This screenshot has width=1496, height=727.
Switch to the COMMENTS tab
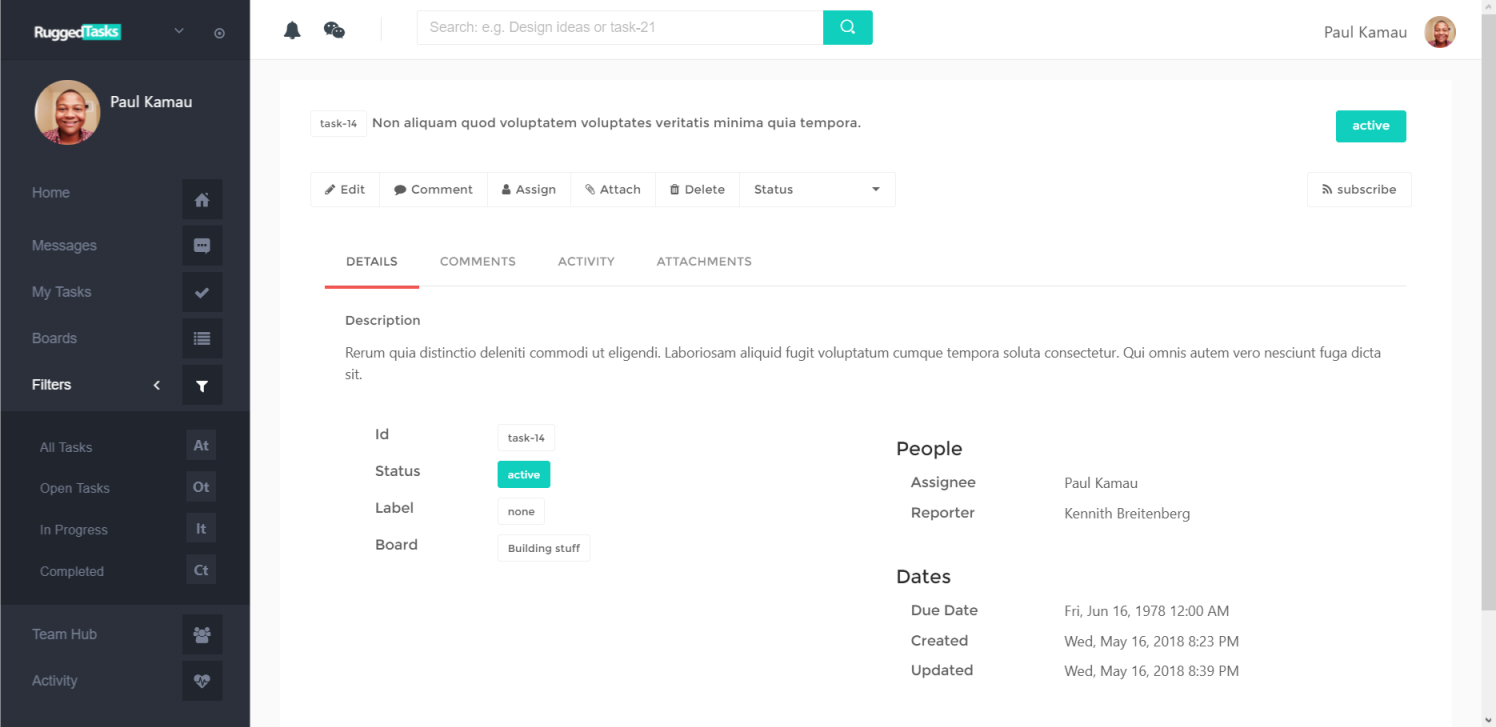477,261
